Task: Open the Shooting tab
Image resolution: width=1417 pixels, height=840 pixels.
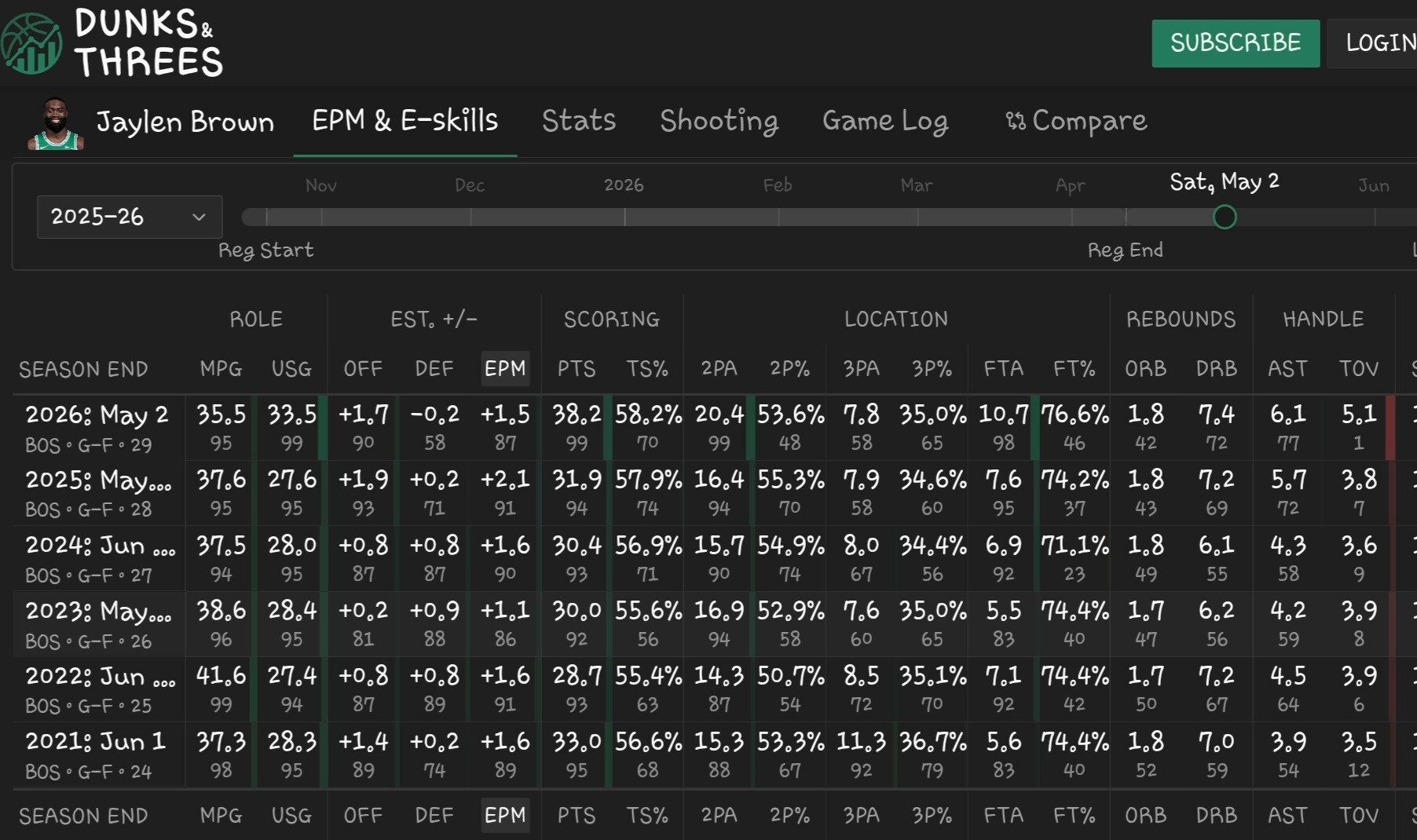Action: point(719,121)
